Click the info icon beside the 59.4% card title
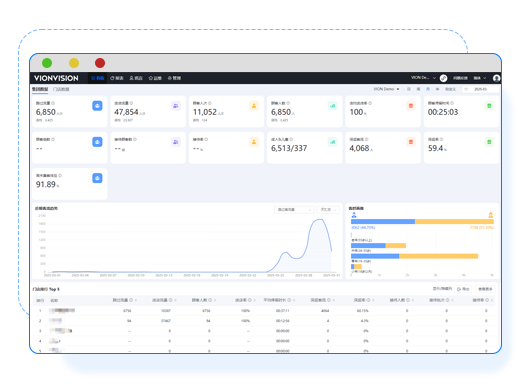 (x=441, y=139)
